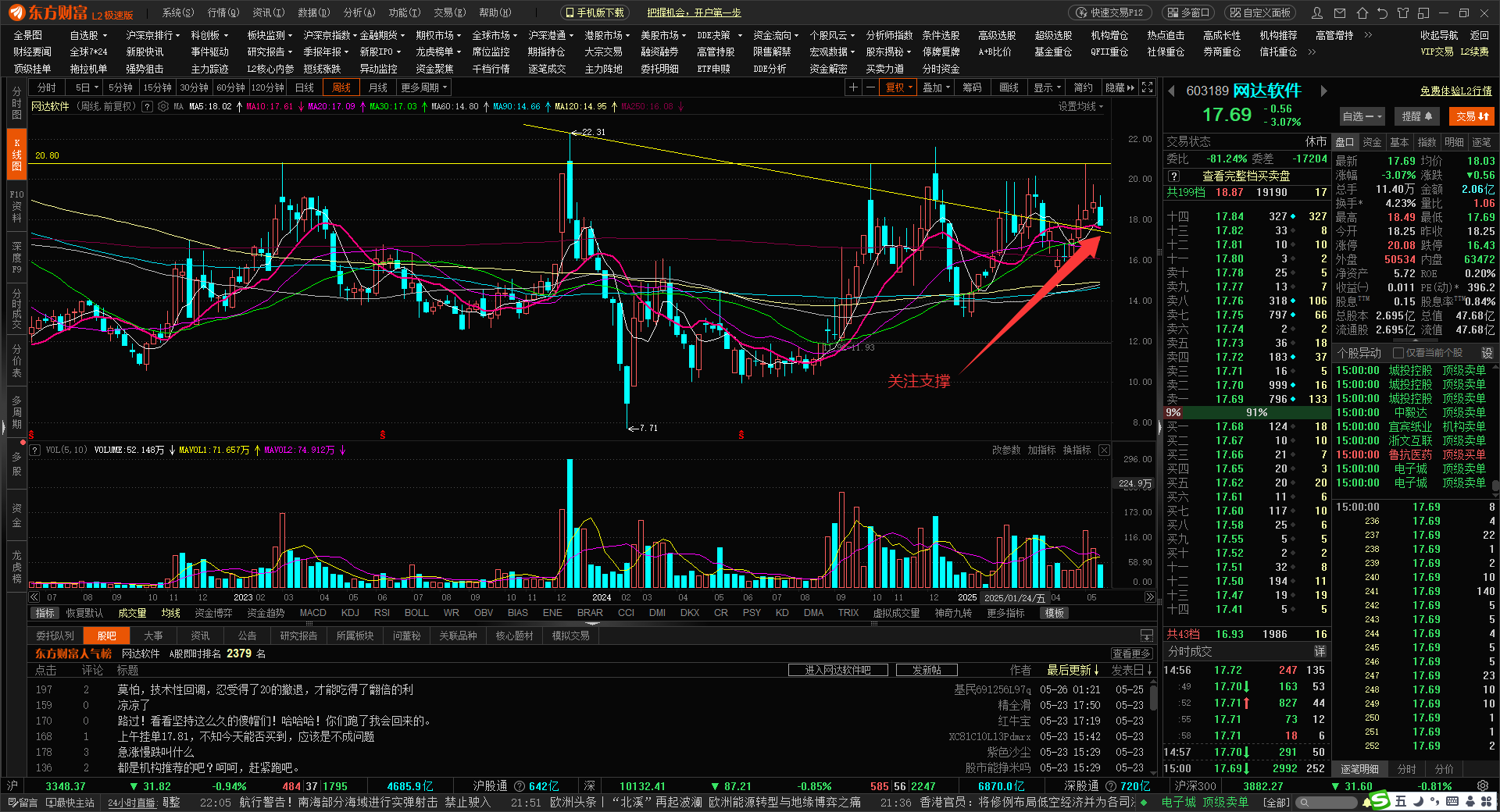1500x812 pixels.
Task: Switch to 资金 tab in quote panel
Action: pyautogui.click(x=1372, y=142)
